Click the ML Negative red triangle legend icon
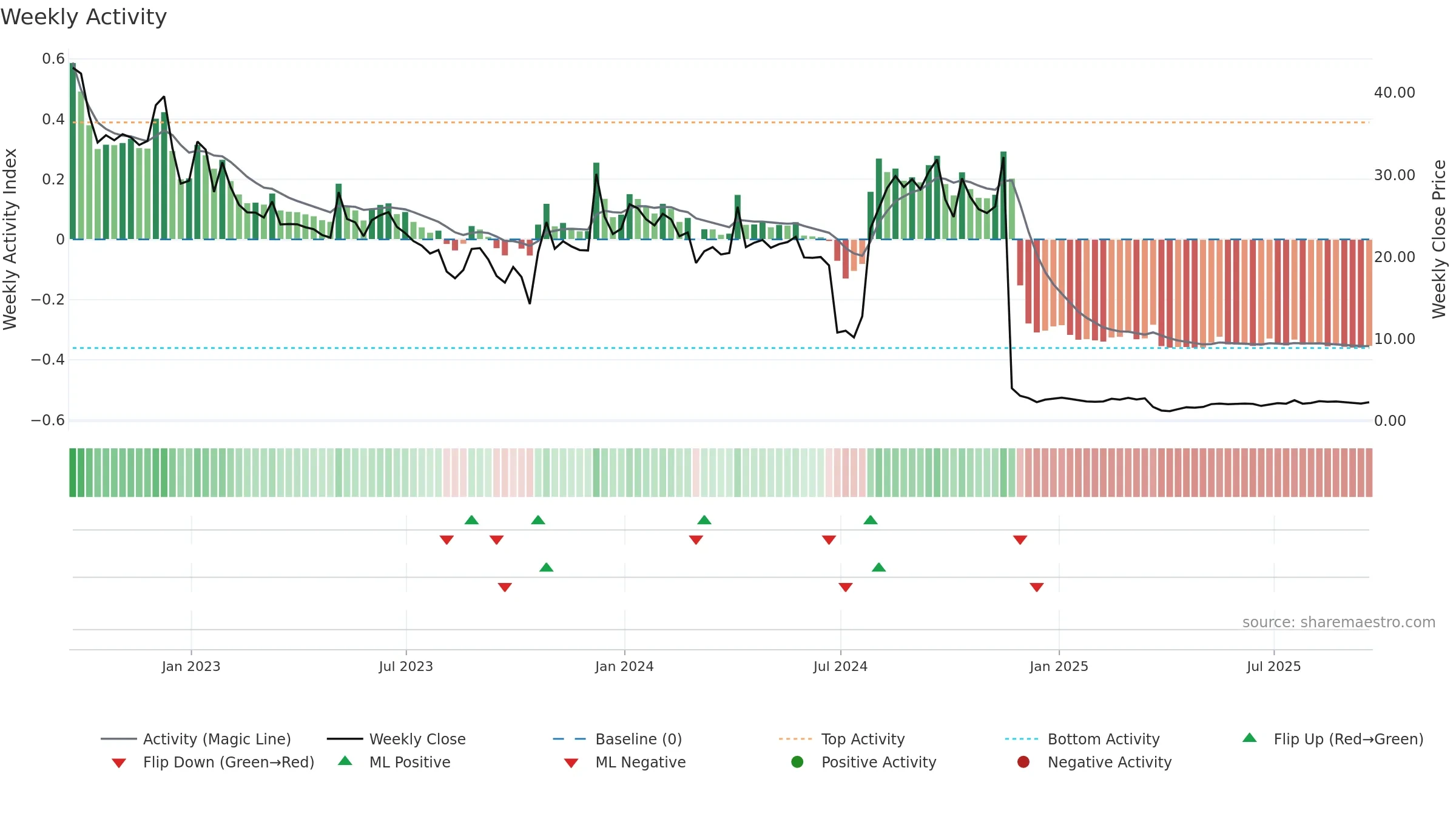 (x=571, y=763)
